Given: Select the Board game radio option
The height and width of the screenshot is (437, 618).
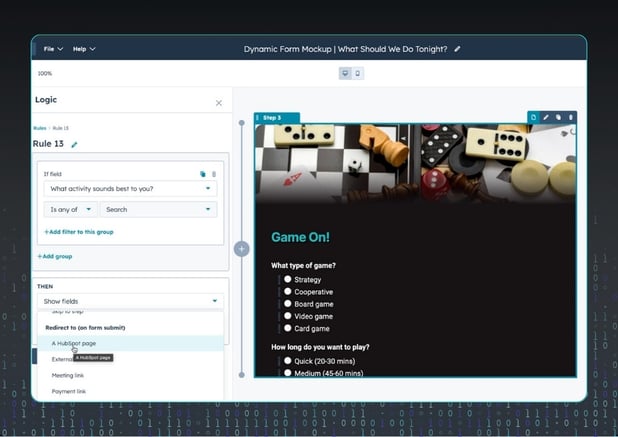Looking at the screenshot, I should (x=288, y=304).
